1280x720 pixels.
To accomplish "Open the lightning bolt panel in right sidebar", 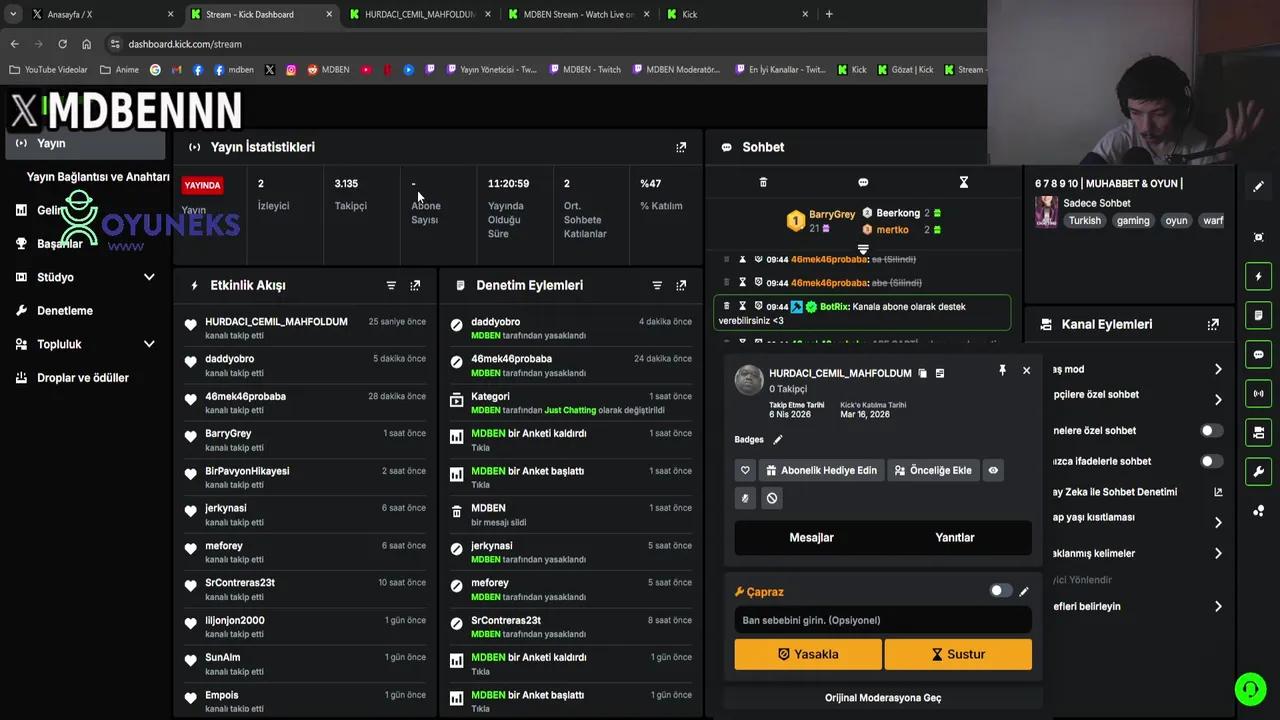I will (x=1258, y=276).
